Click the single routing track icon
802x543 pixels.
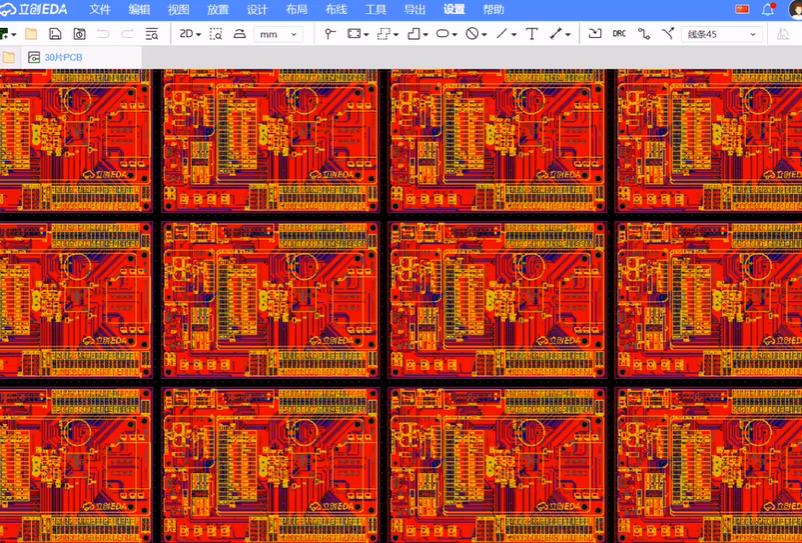644,34
